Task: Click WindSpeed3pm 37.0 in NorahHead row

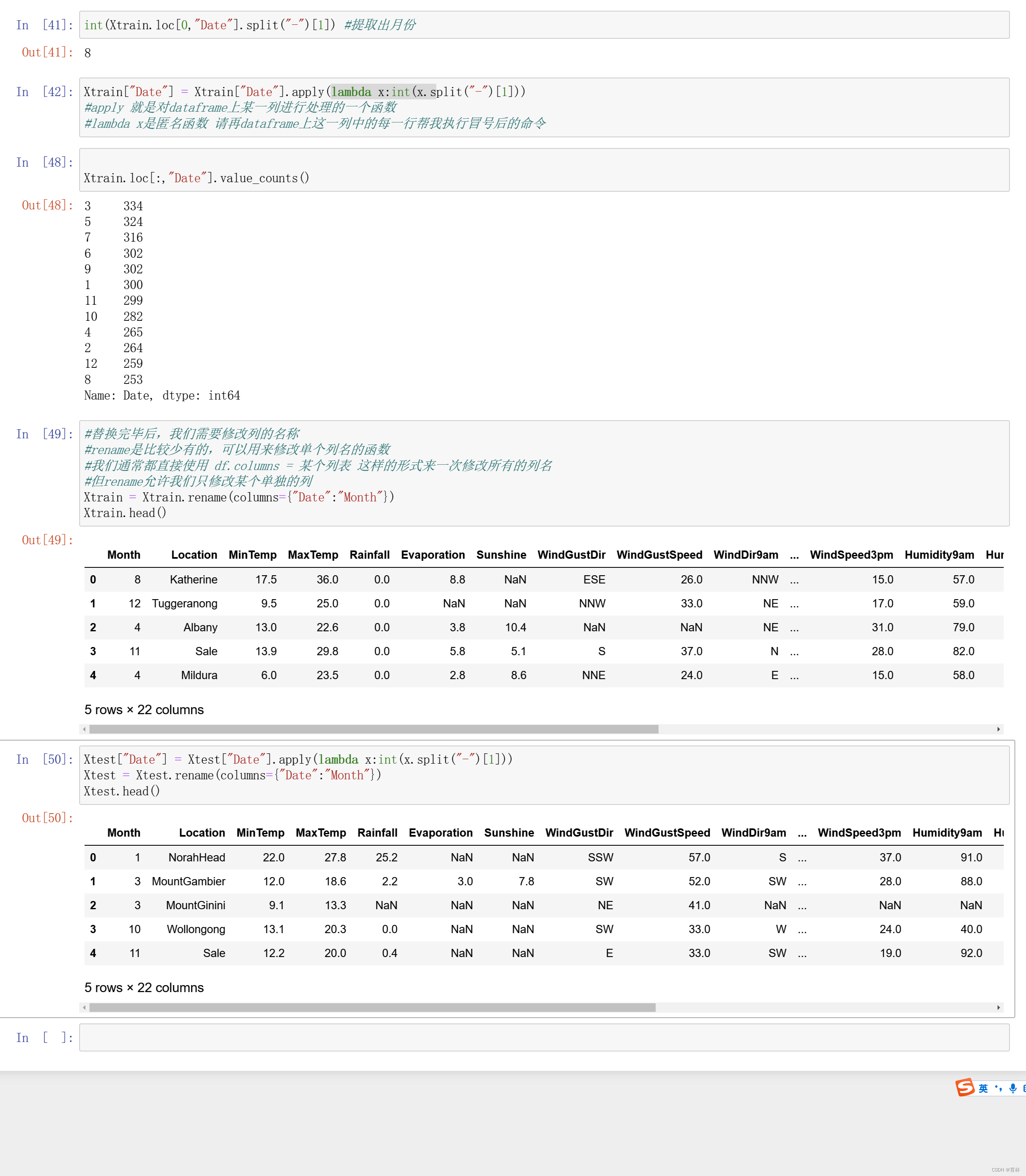Action: 890,858
